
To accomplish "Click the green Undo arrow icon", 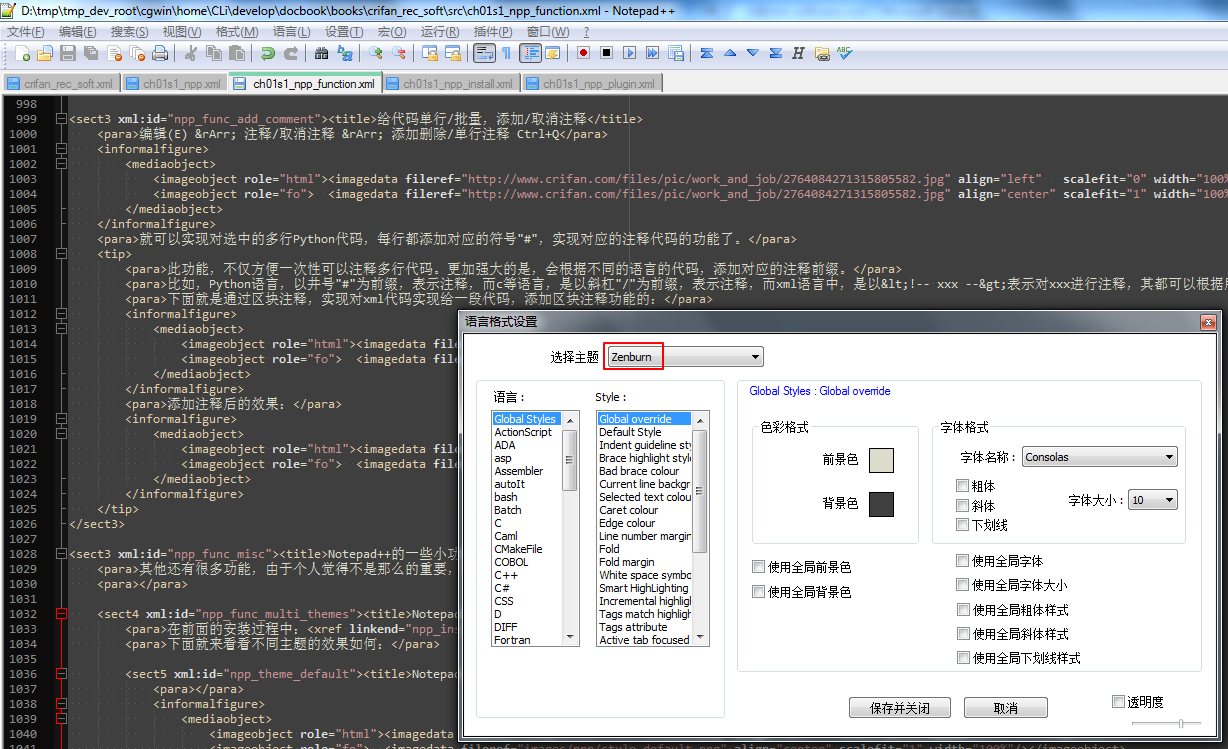I will (267, 53).
